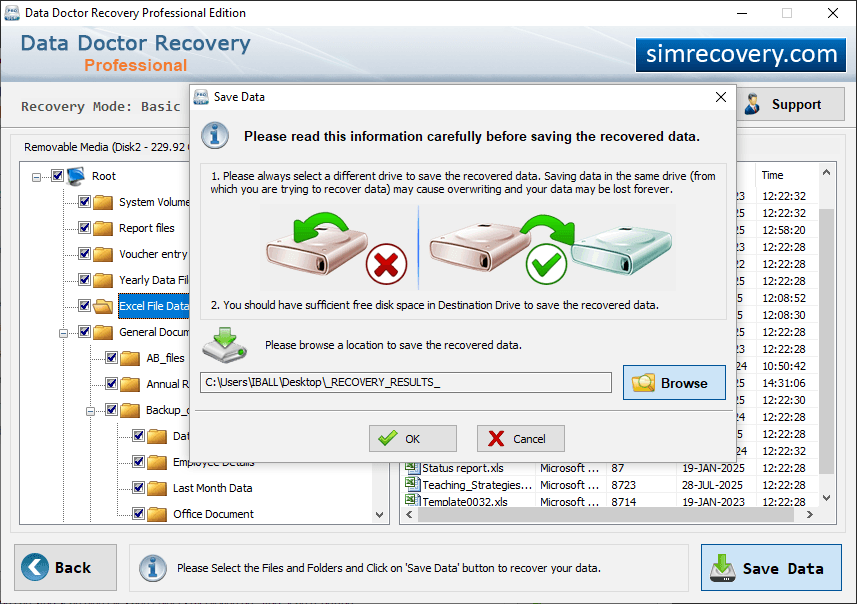Click the folder tree scroll down arrow
The width and height of the screenshot is (857, 604).
click(x=379, y=515)
